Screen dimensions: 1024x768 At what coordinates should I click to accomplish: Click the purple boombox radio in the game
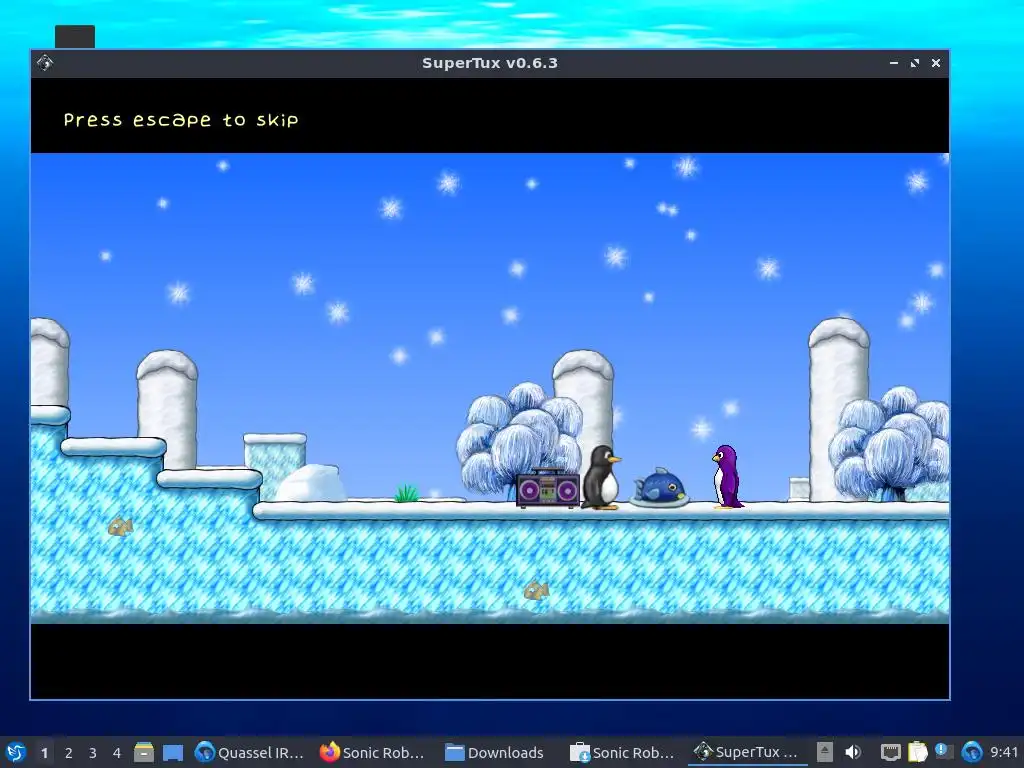tap(548, 488)
